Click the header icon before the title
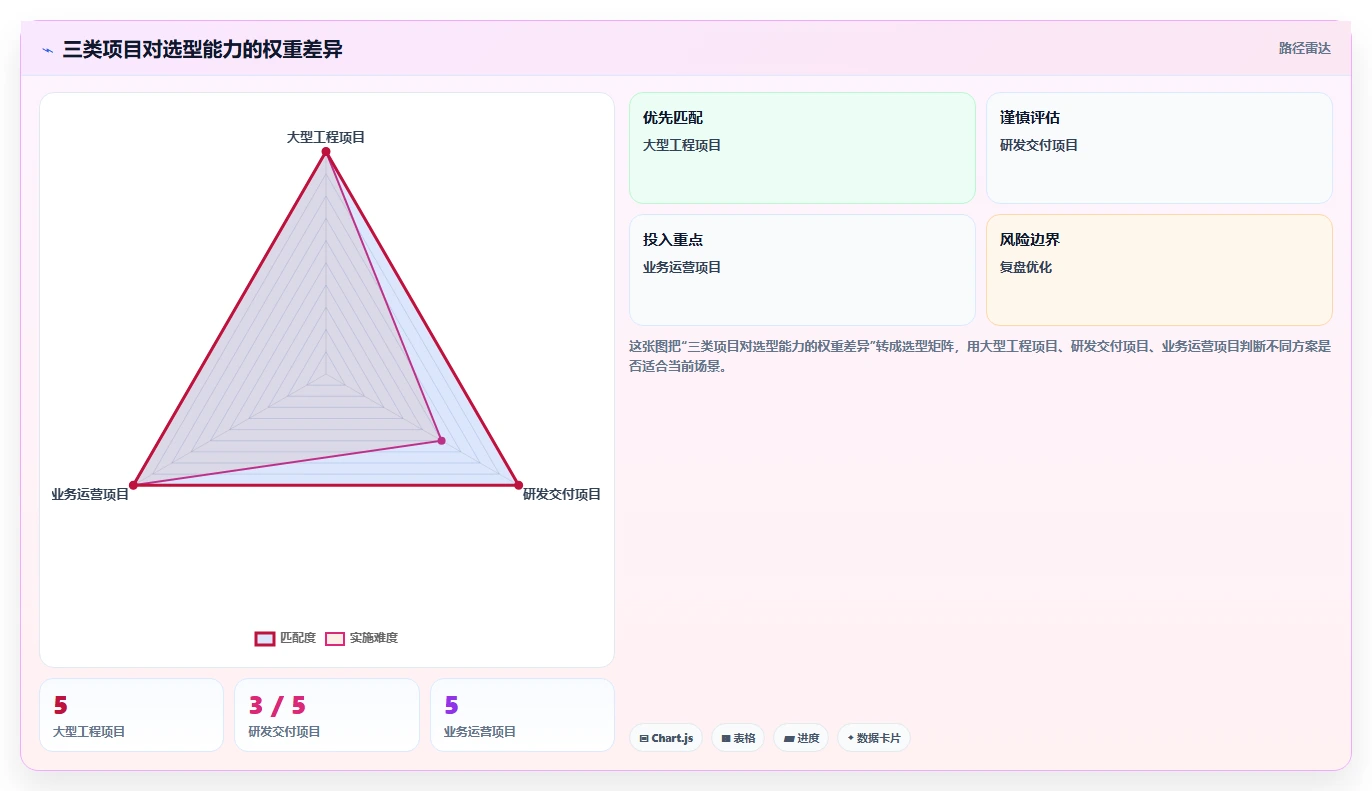Image resolution: width=1372 pixels, height=791 pixels. pos(48,49)
